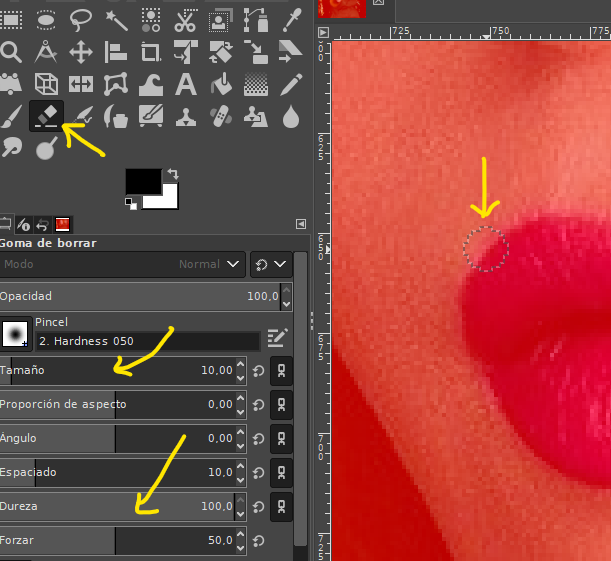Pick the Bucket Fill tool
Image resolution: width=611 pixels, height=561 pixels.
click(221, 83)
